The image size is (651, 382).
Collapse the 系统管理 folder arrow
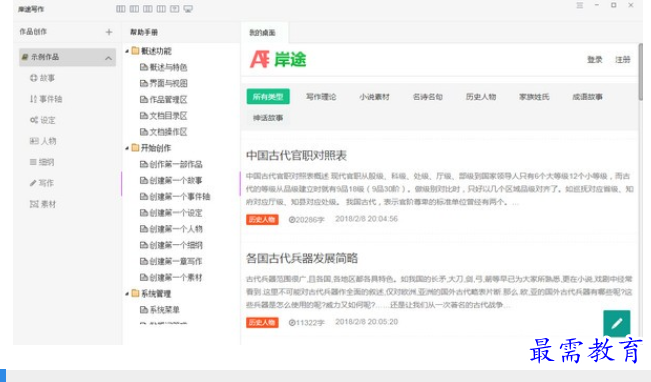point(127,294)
